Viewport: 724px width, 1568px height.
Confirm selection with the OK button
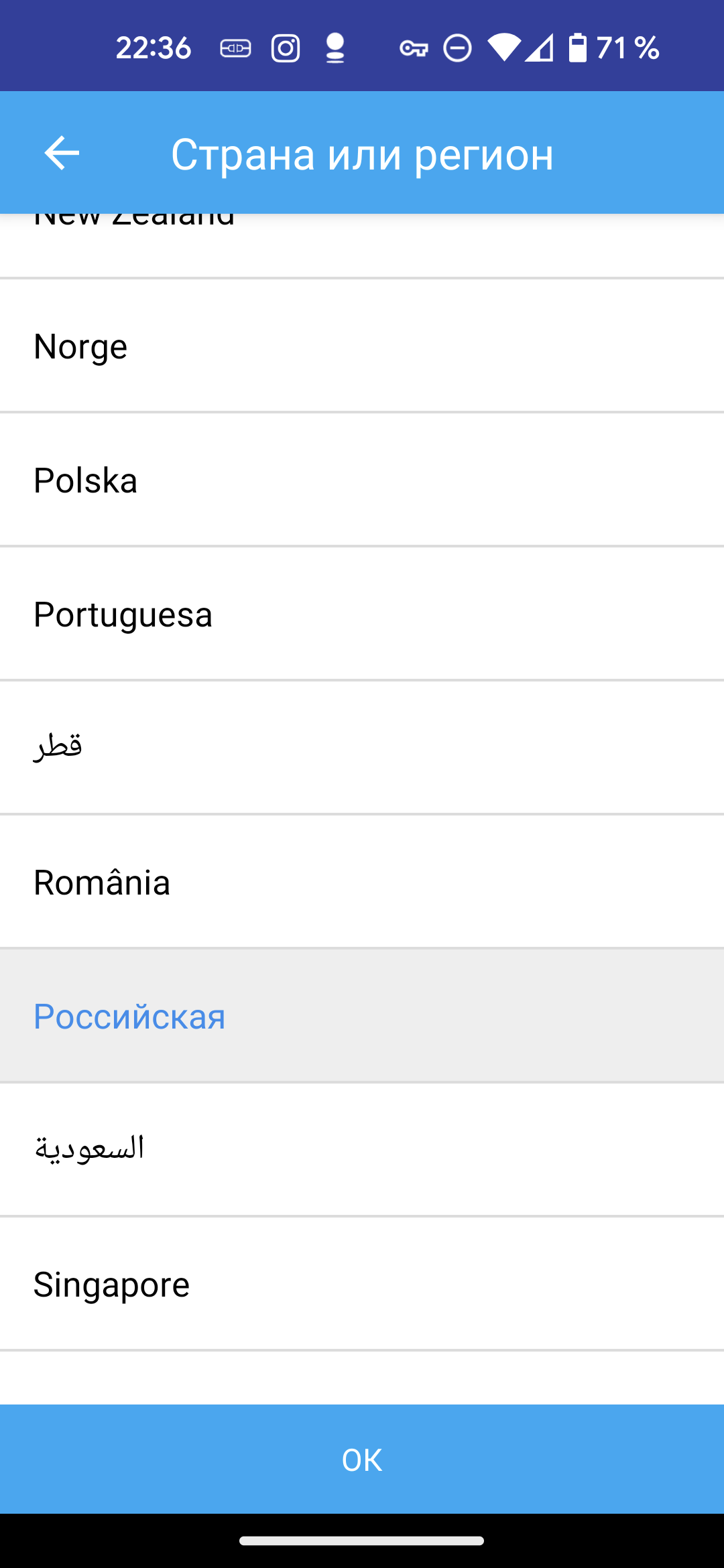point(362,1459)
